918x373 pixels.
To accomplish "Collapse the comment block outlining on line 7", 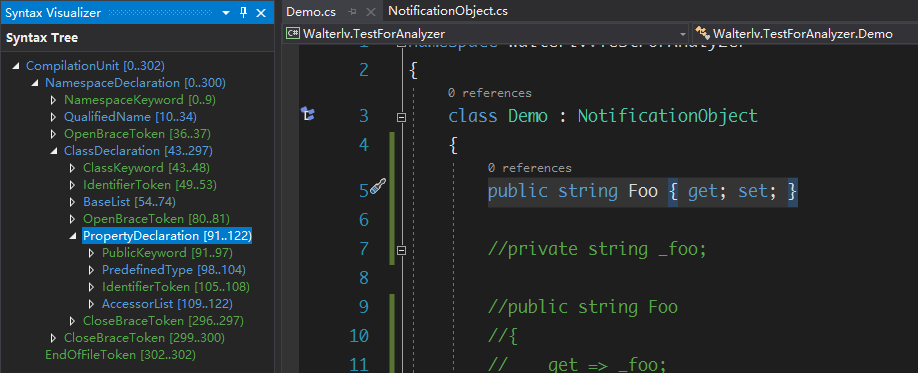I will [x=402, y=250].
